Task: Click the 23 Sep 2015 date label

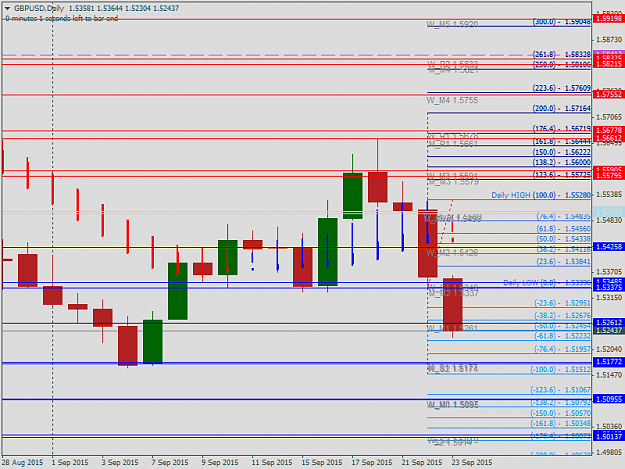Action: pos(472,463)
